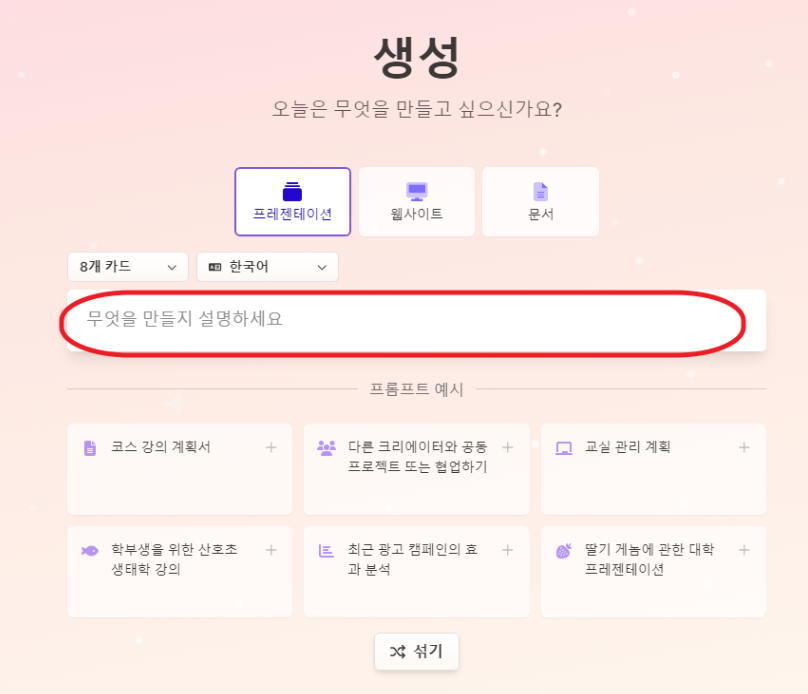Select the 프레젠테이션 output type card
Image resolution: width=808 pixels, height=694 pixels.
pyautogui.click(x=292, y=201)
